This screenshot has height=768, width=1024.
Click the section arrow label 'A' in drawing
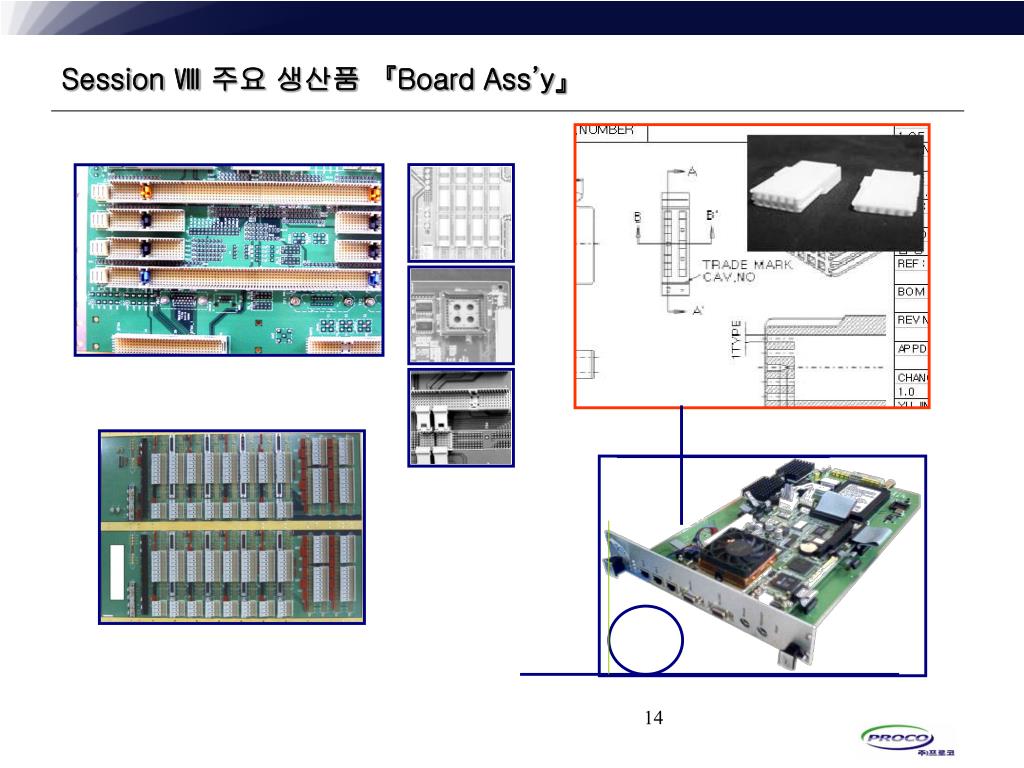[692, 172]
